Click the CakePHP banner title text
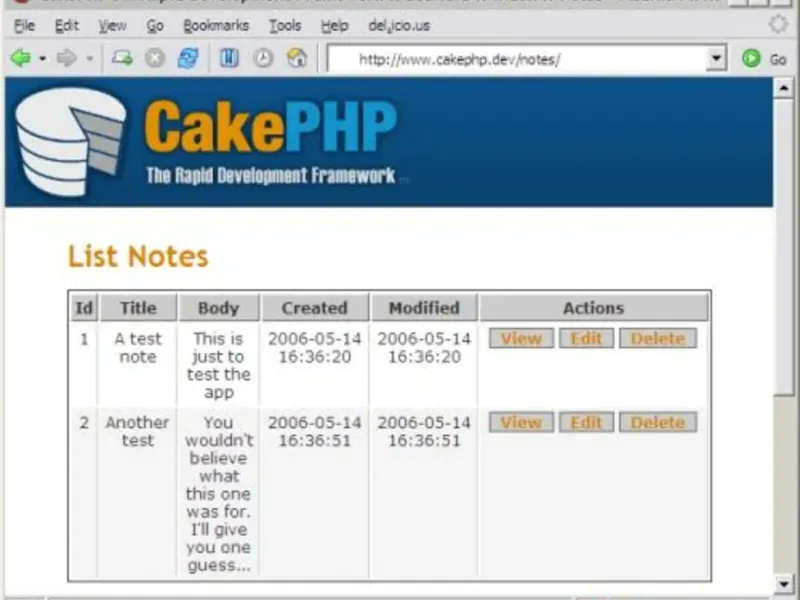 [x=270, y=127]
